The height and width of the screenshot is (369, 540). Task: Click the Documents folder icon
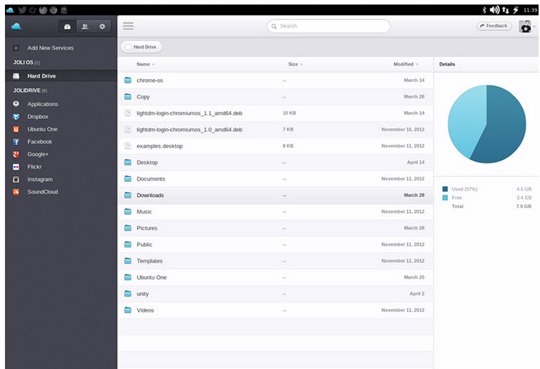click(128, 178)
